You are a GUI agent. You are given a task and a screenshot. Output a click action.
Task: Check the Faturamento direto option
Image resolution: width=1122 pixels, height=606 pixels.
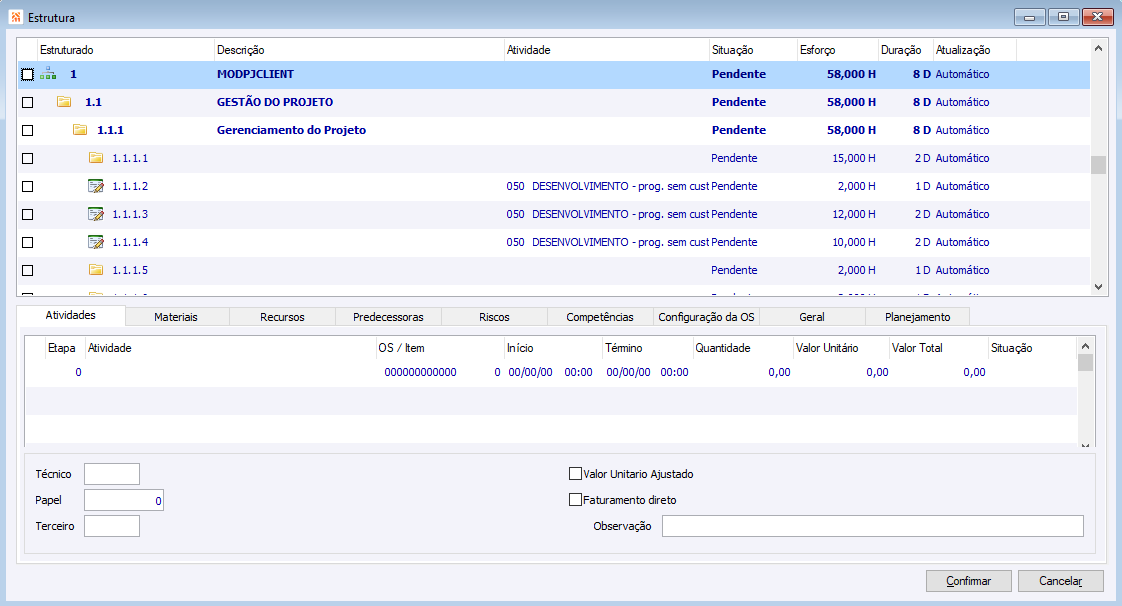pyautogui.click(x=575, y=499)
